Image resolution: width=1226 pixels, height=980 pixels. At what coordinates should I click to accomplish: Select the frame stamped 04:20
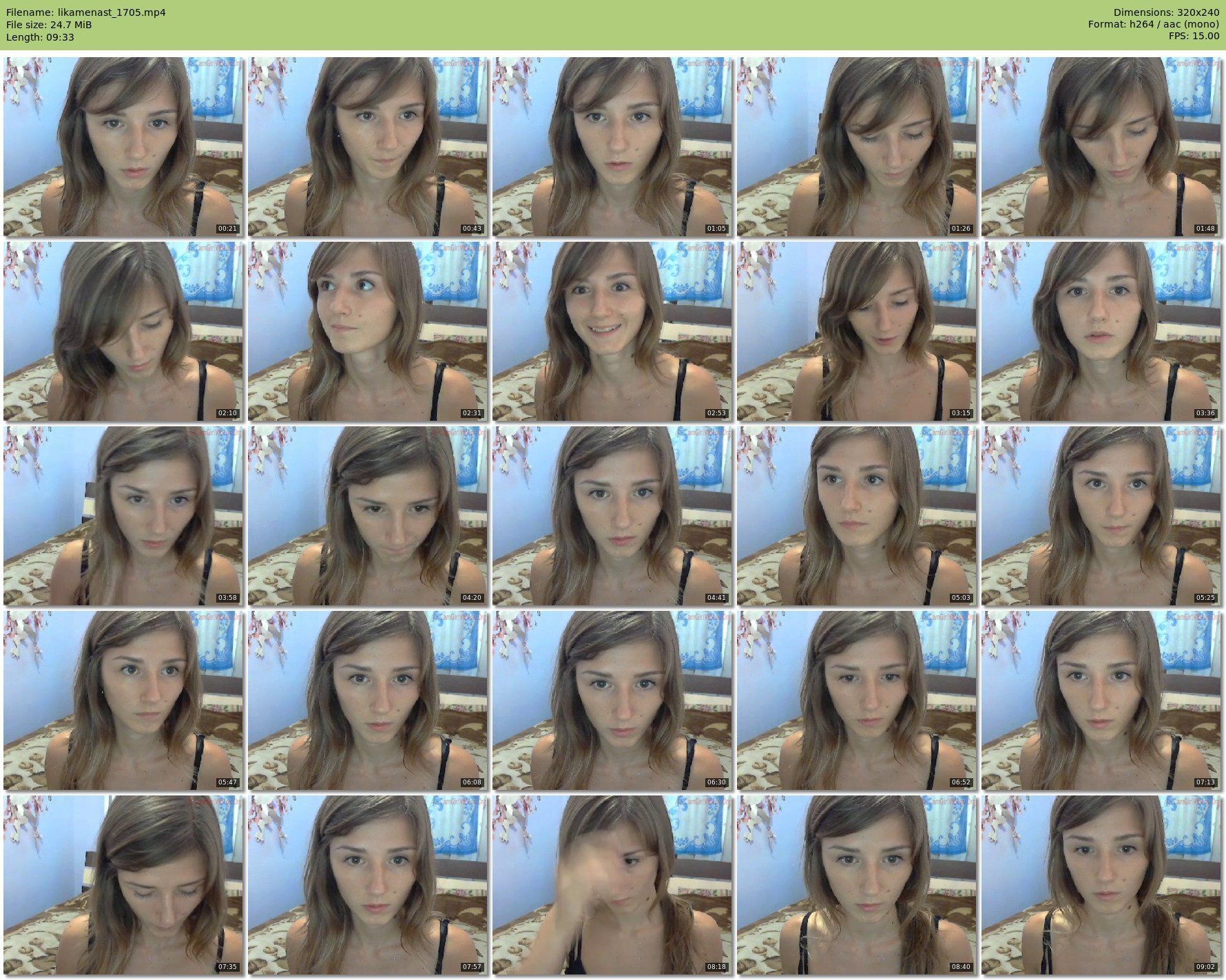[x=367, y=516]
